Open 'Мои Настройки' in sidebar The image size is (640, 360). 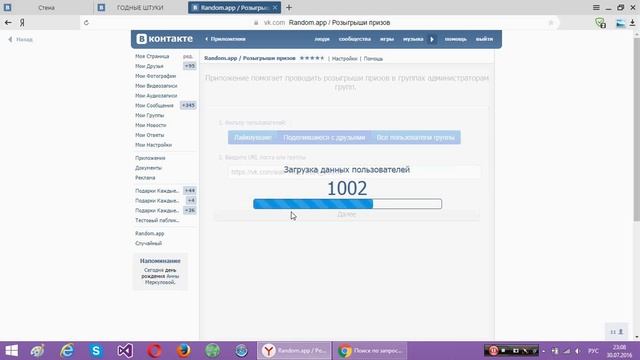tap(153, 145)
